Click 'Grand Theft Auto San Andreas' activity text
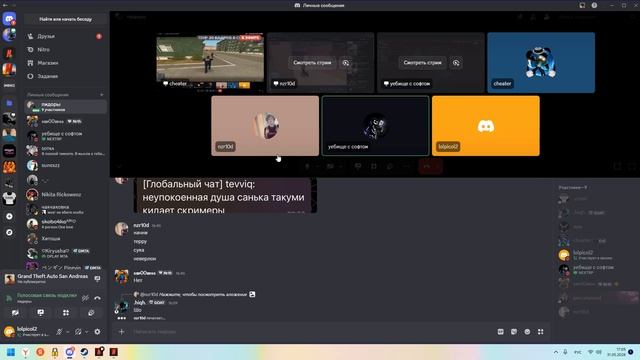This screenshot has height=360, width=640. pyautogui.click(x=52, y=276)
